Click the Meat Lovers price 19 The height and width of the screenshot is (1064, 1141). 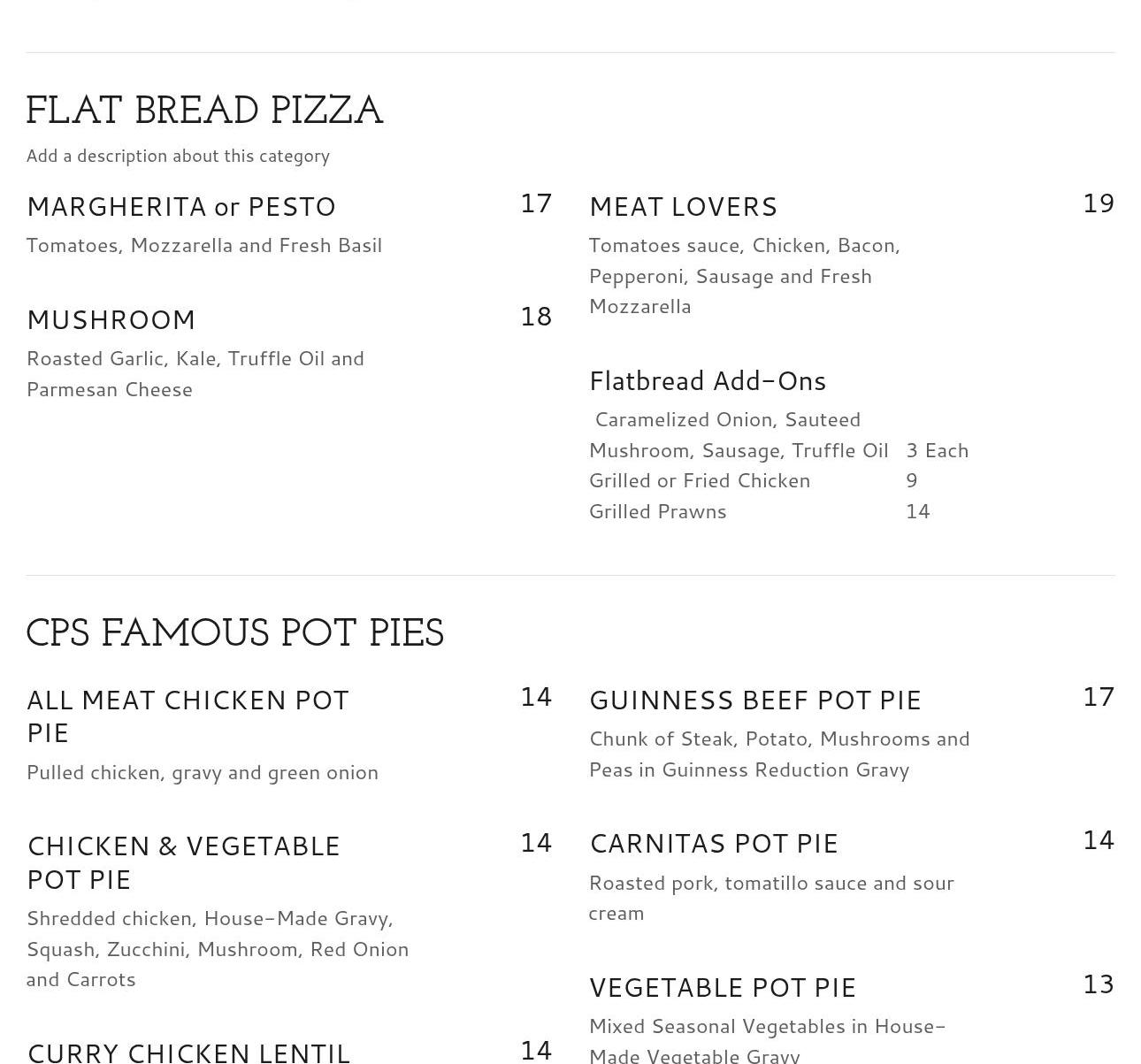[x=1098, y=203]
